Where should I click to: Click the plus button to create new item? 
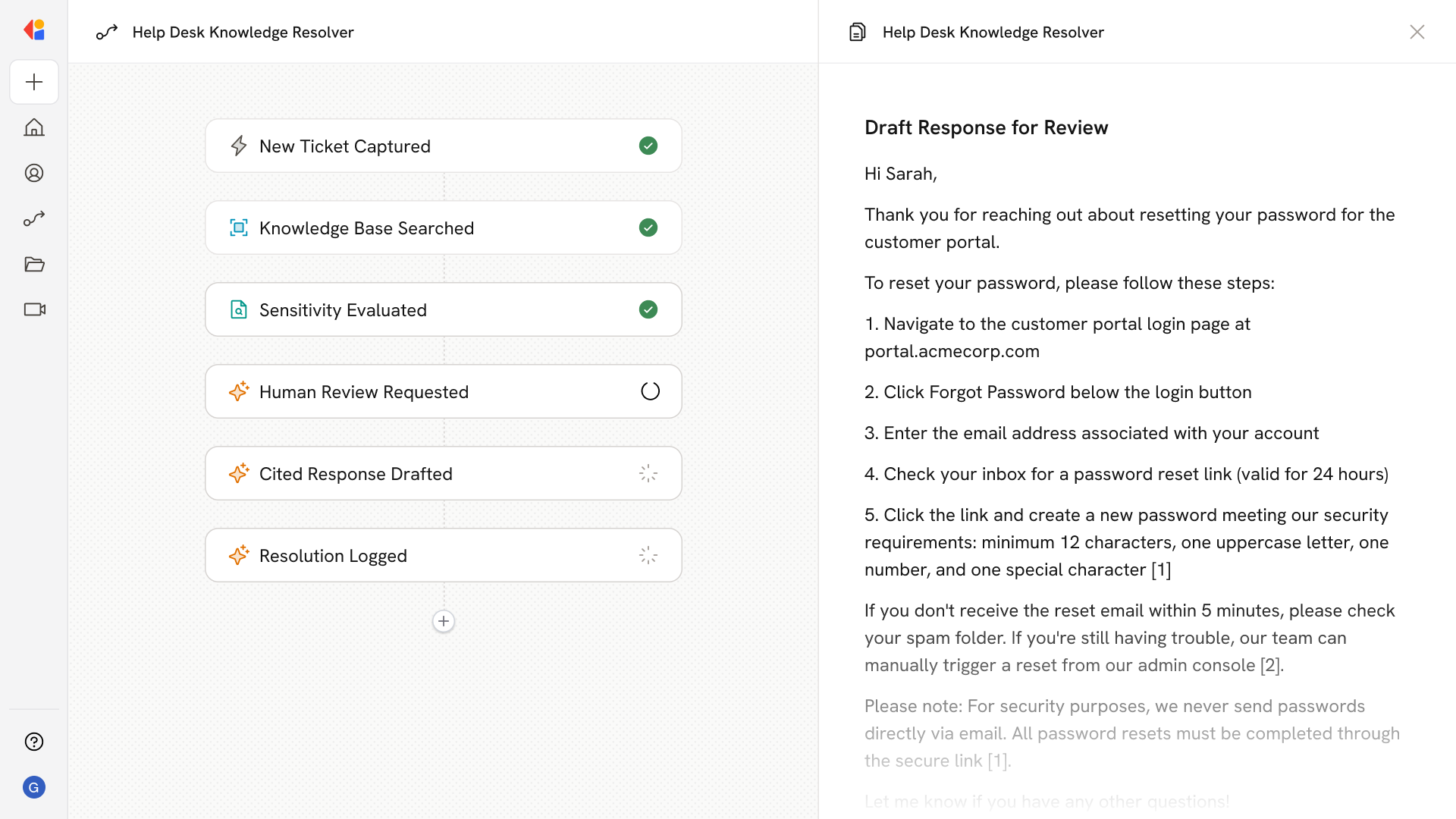pos(34,82)
